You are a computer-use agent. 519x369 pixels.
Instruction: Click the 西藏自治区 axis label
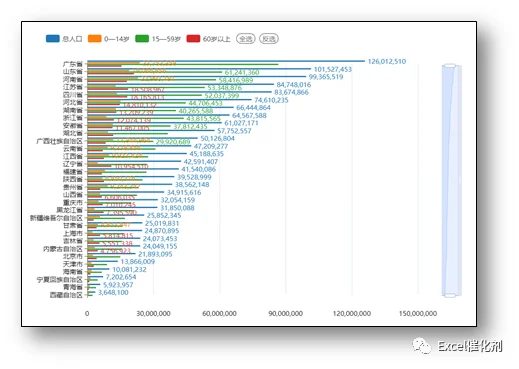coord(66,295)
